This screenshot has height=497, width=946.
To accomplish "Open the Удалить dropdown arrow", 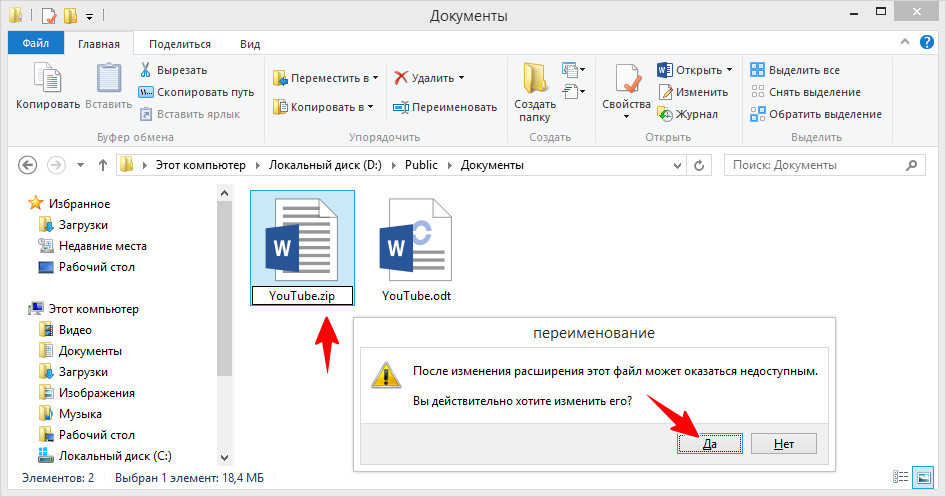I will (x=462, y=78).
